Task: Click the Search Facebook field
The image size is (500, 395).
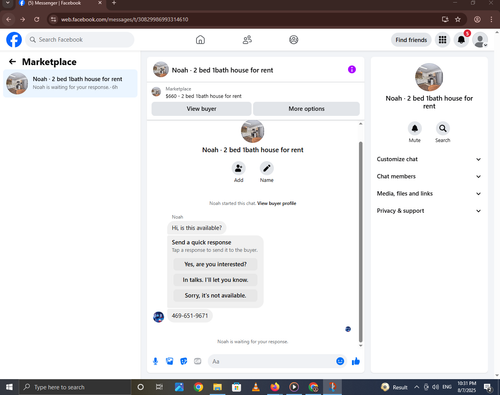Action: pos(80,40)
